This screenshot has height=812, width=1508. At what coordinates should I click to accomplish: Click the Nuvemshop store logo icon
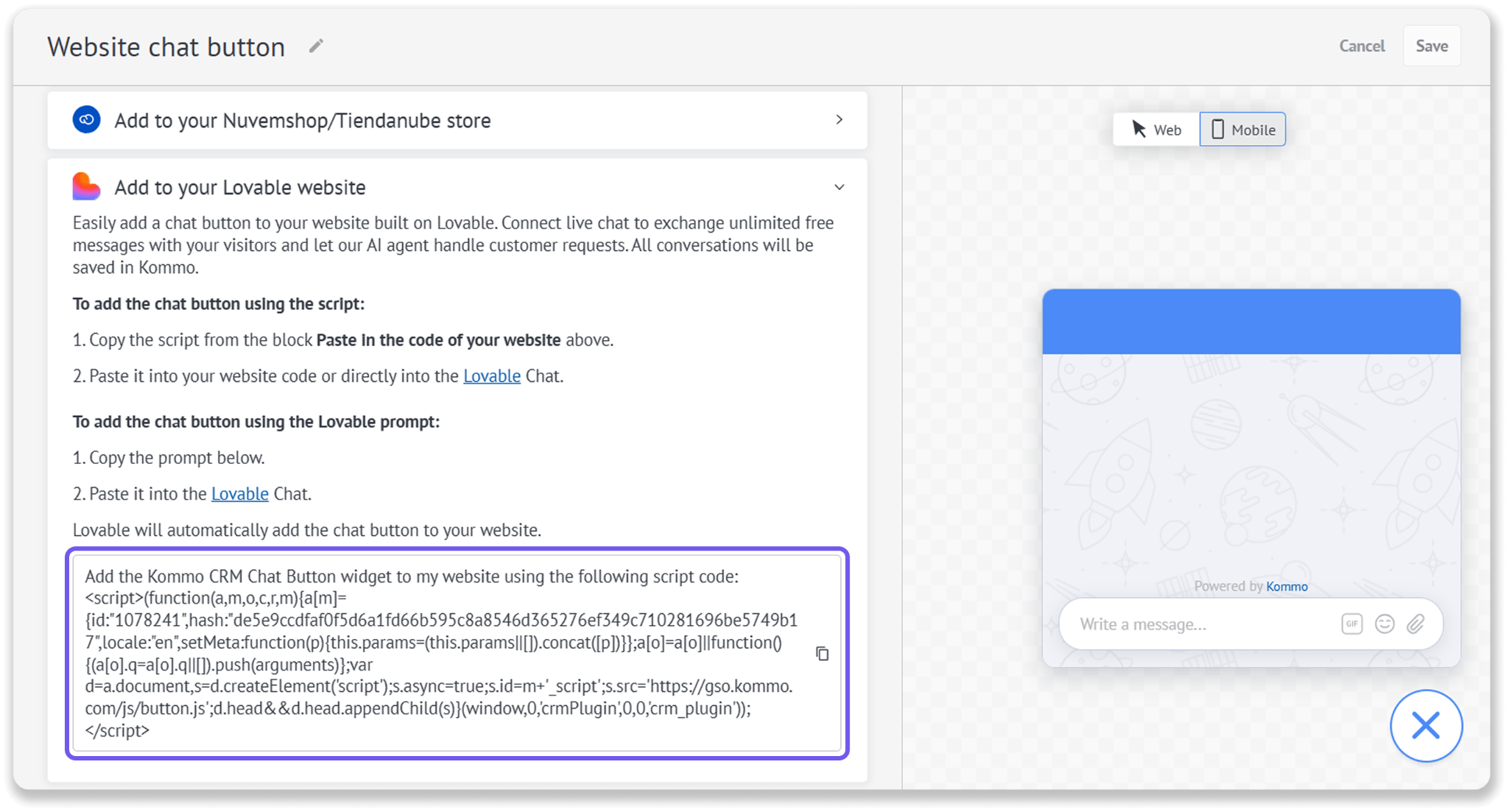pyautogui.click(x=86, y=119)
